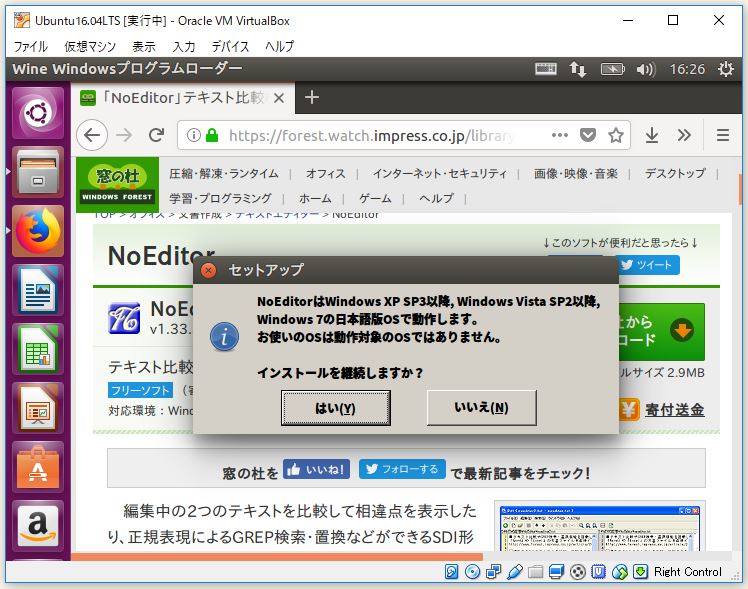Screen dimensions: 748x589
Task: Open battery indicator in Ubuntu panel
Action: 613,69
